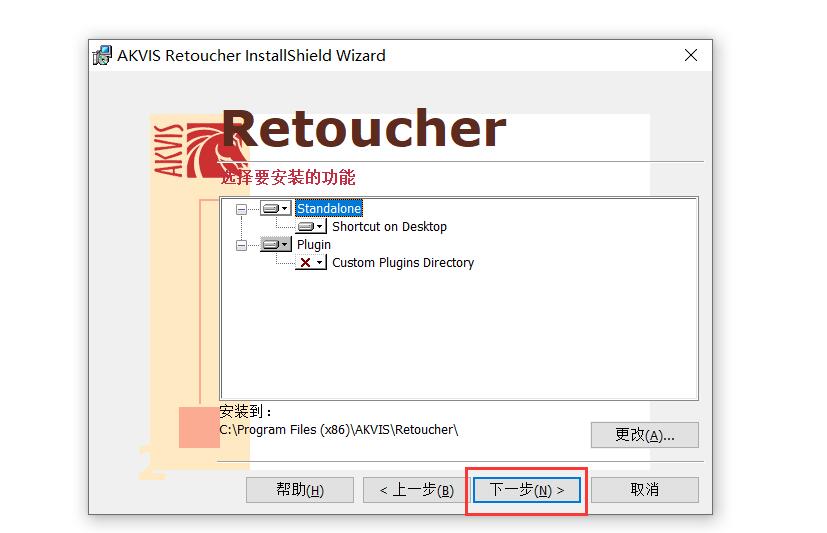Open the Custom Plugins Directory red X dropdown

click(311, 263)
